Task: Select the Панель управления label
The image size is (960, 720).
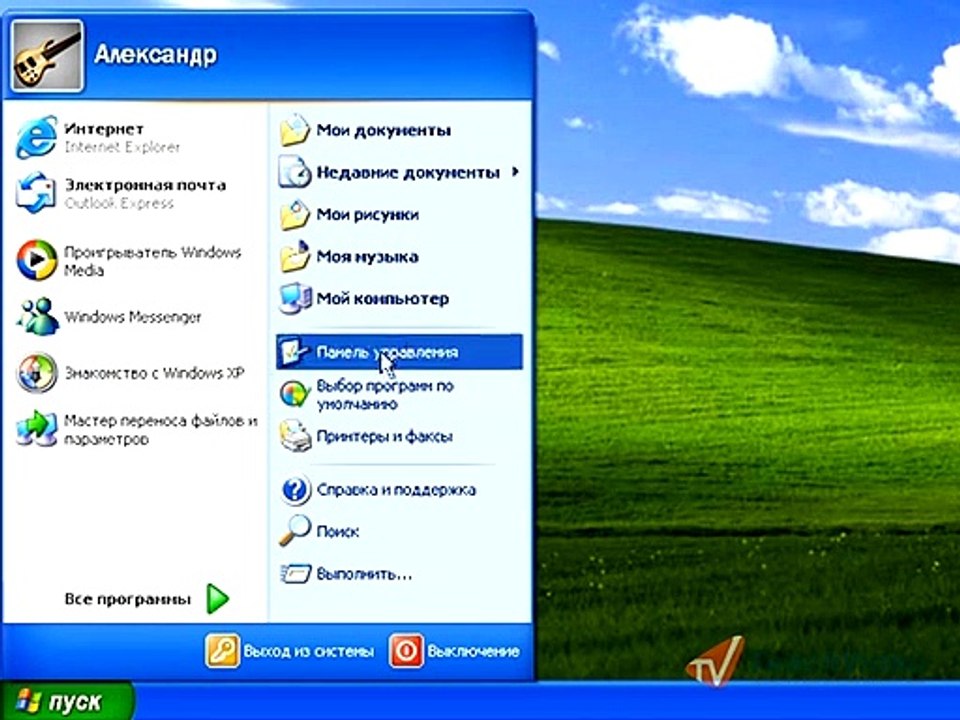Action: coord(387,353)
